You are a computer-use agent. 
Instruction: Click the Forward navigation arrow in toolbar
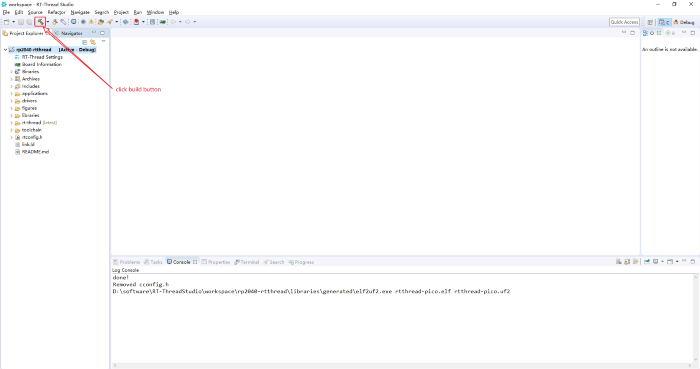click(188, 22)
